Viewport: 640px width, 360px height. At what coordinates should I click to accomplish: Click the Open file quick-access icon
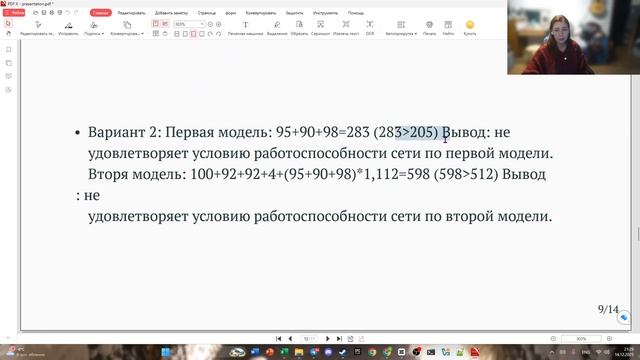[36, 13]
